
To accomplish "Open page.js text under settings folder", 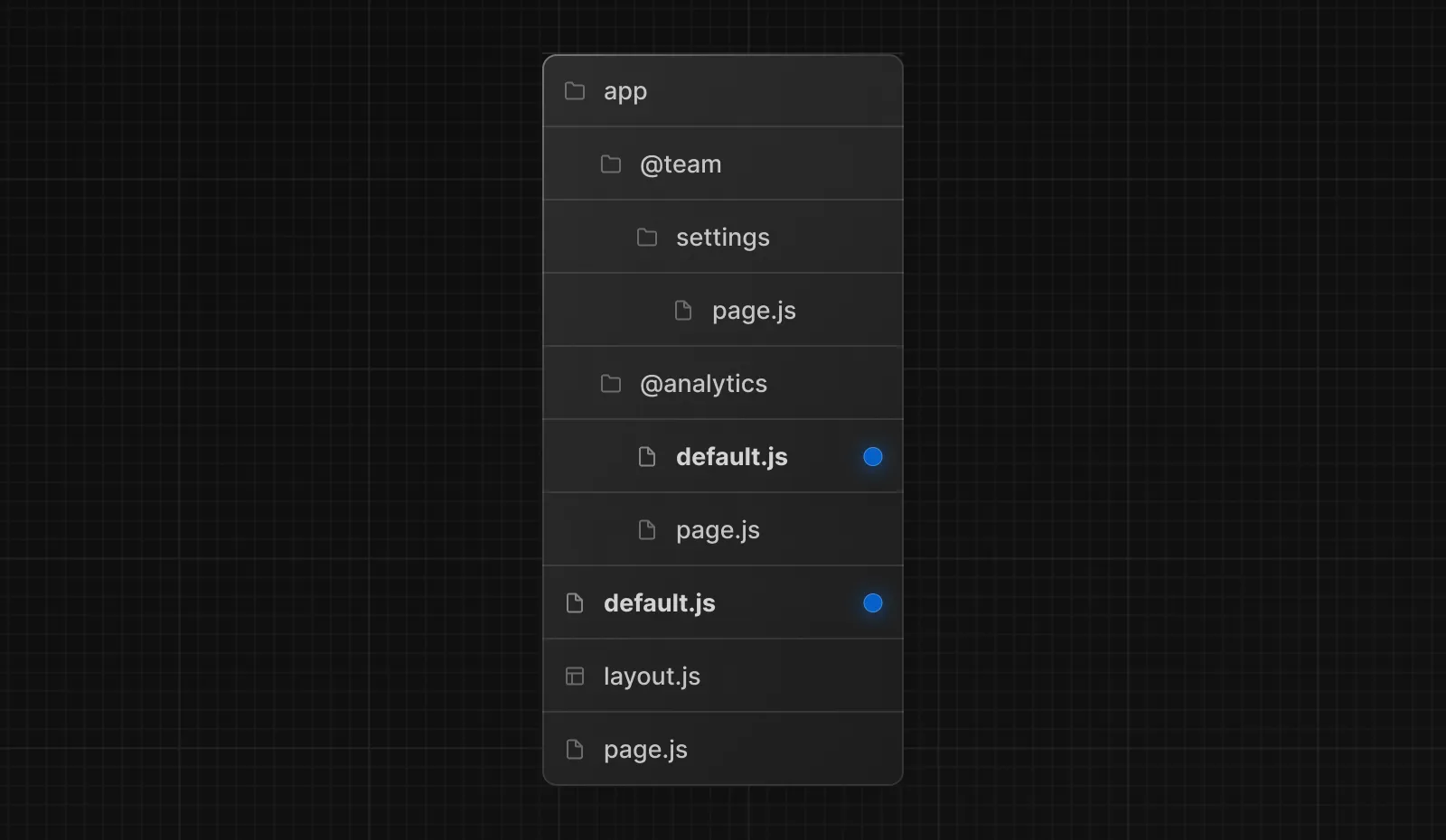I will [754, 311].
